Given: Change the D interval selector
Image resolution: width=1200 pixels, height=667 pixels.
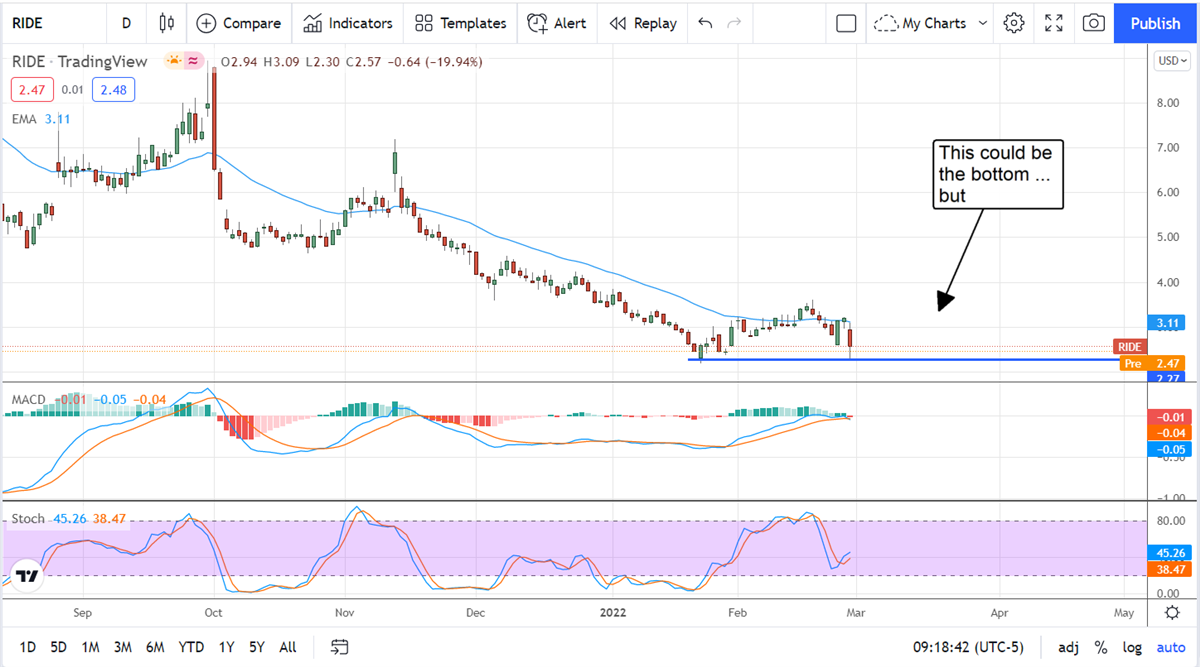Looking at the screenshot, I should point(126,23).
